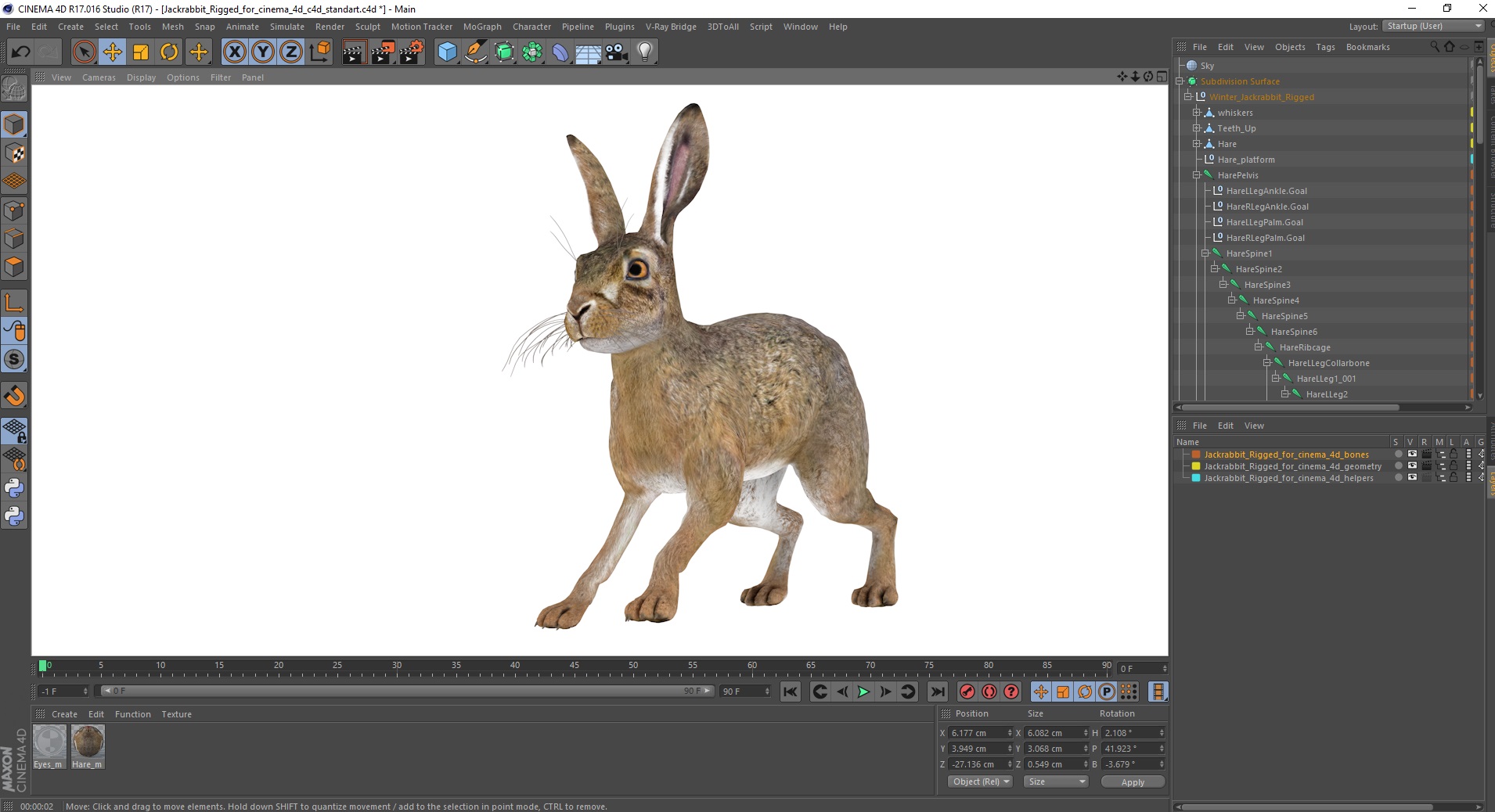This screenshot has height=812, width=1495.
Task: Click the Record Active Objects button
Action: click(x=967, y=692)
